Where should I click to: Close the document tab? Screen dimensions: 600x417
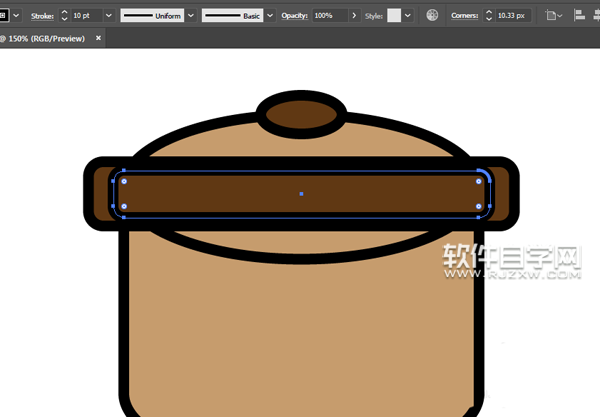click(x=99, y=39)
